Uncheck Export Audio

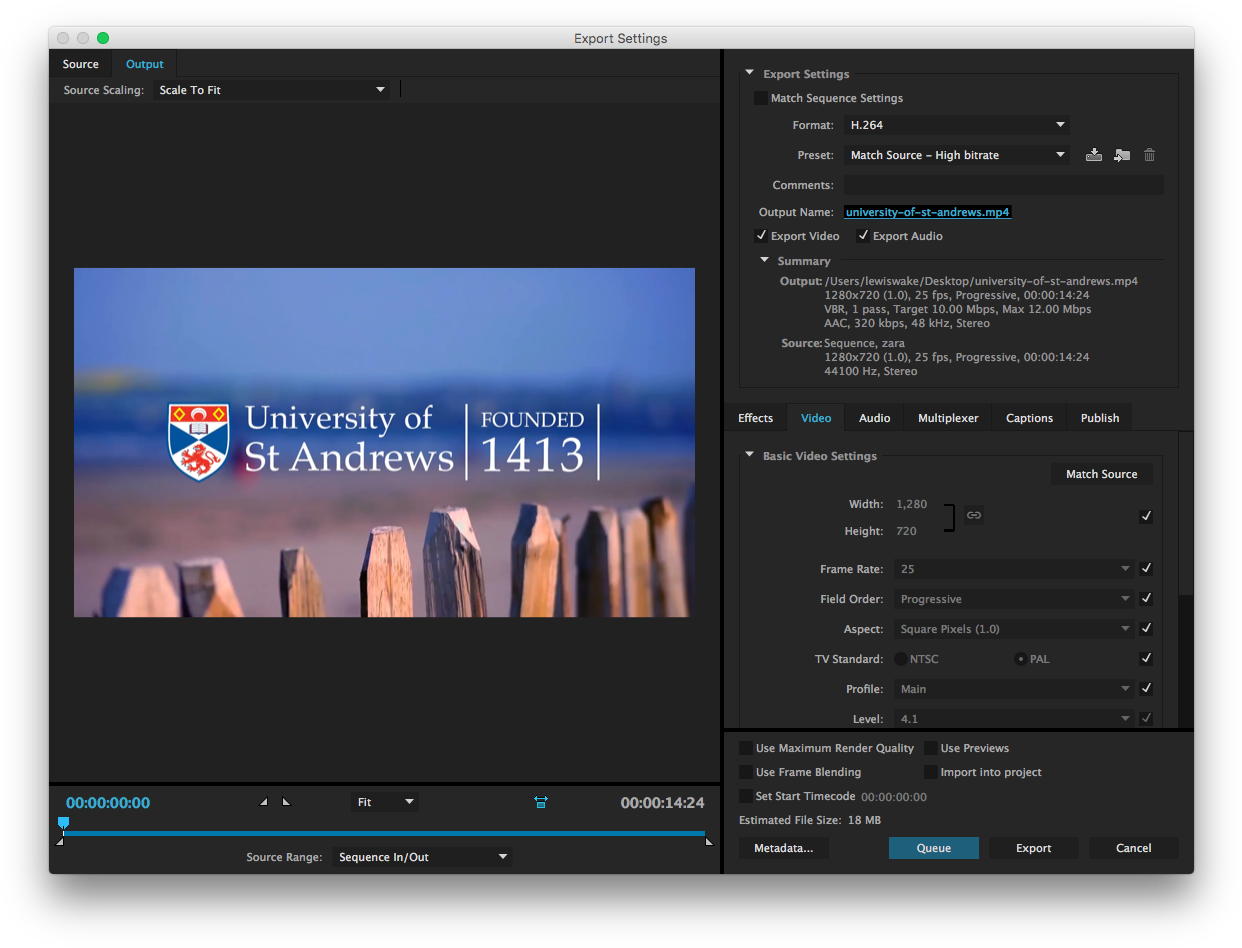tap(863, 236)
